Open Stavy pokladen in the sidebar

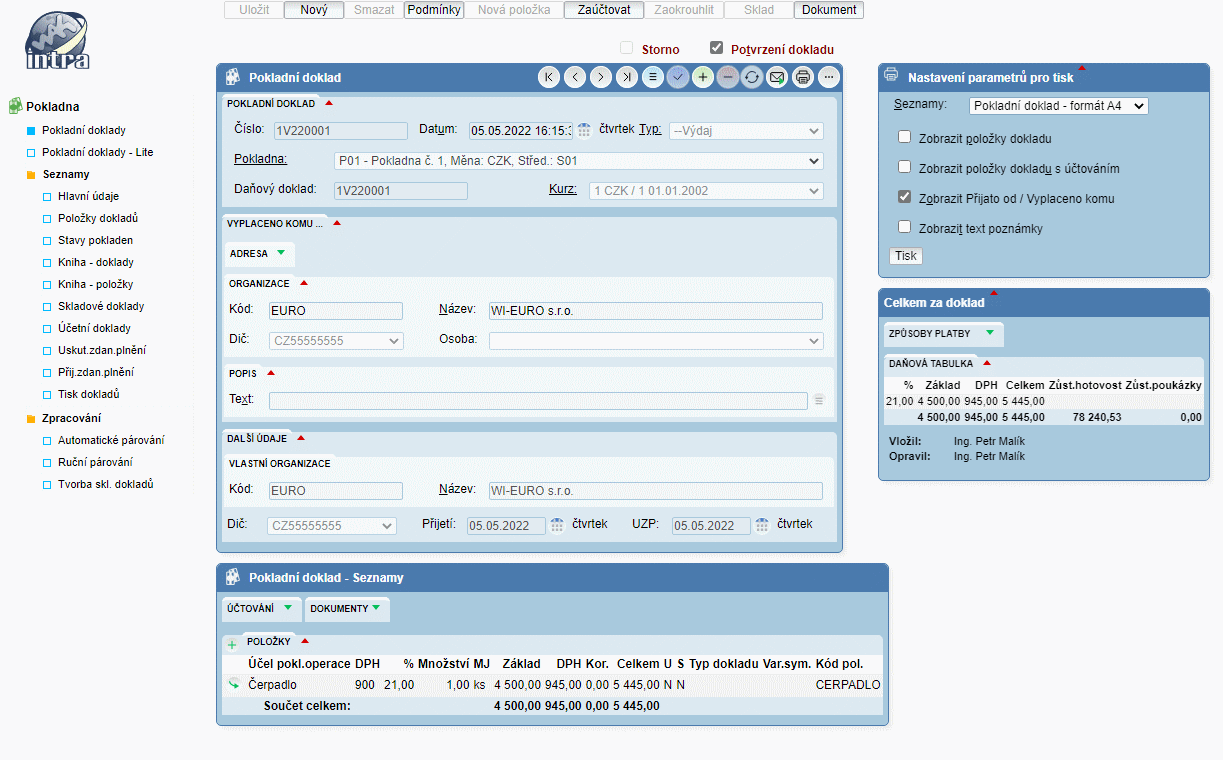95,240
